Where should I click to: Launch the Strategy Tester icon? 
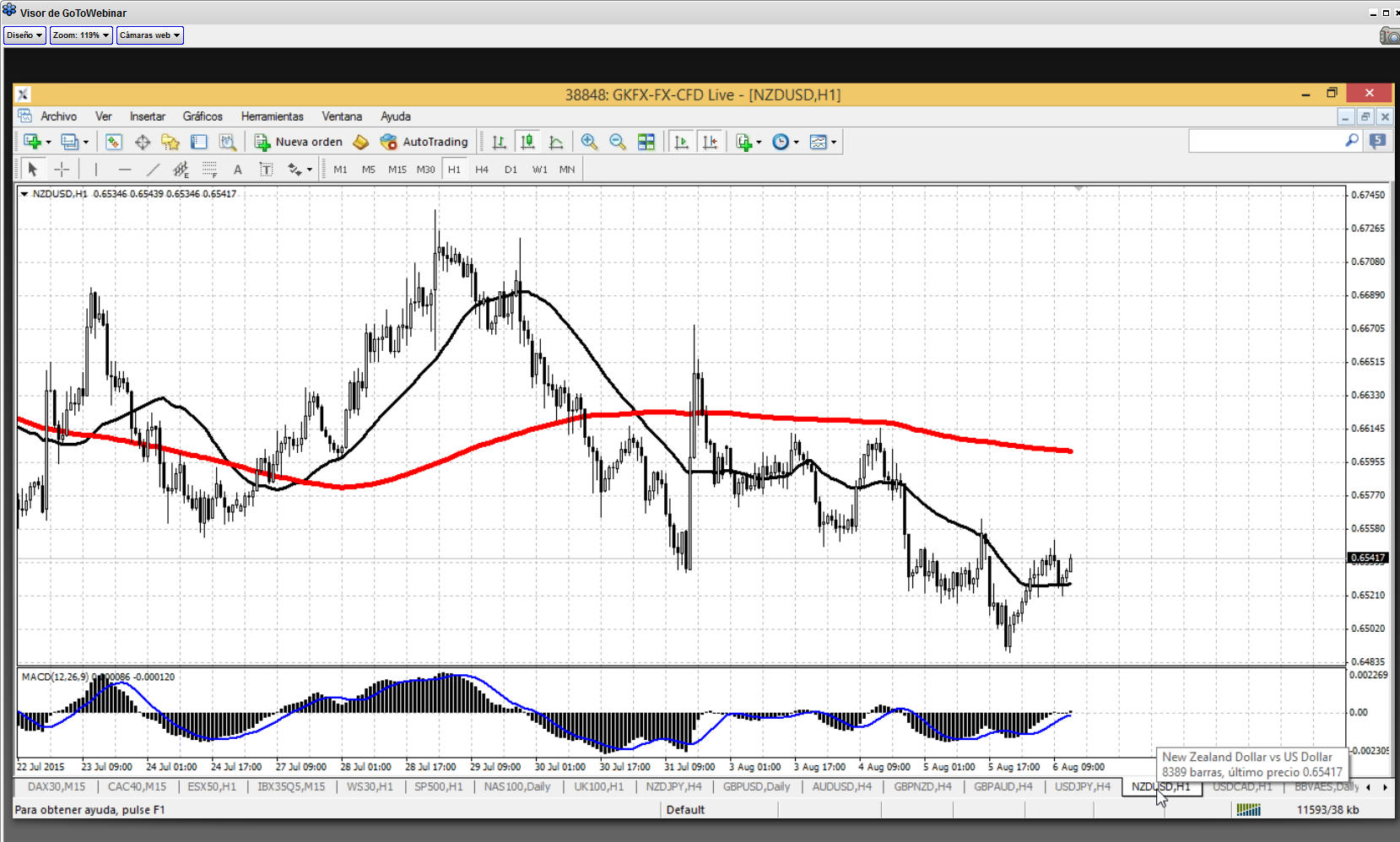pos(227,142)
